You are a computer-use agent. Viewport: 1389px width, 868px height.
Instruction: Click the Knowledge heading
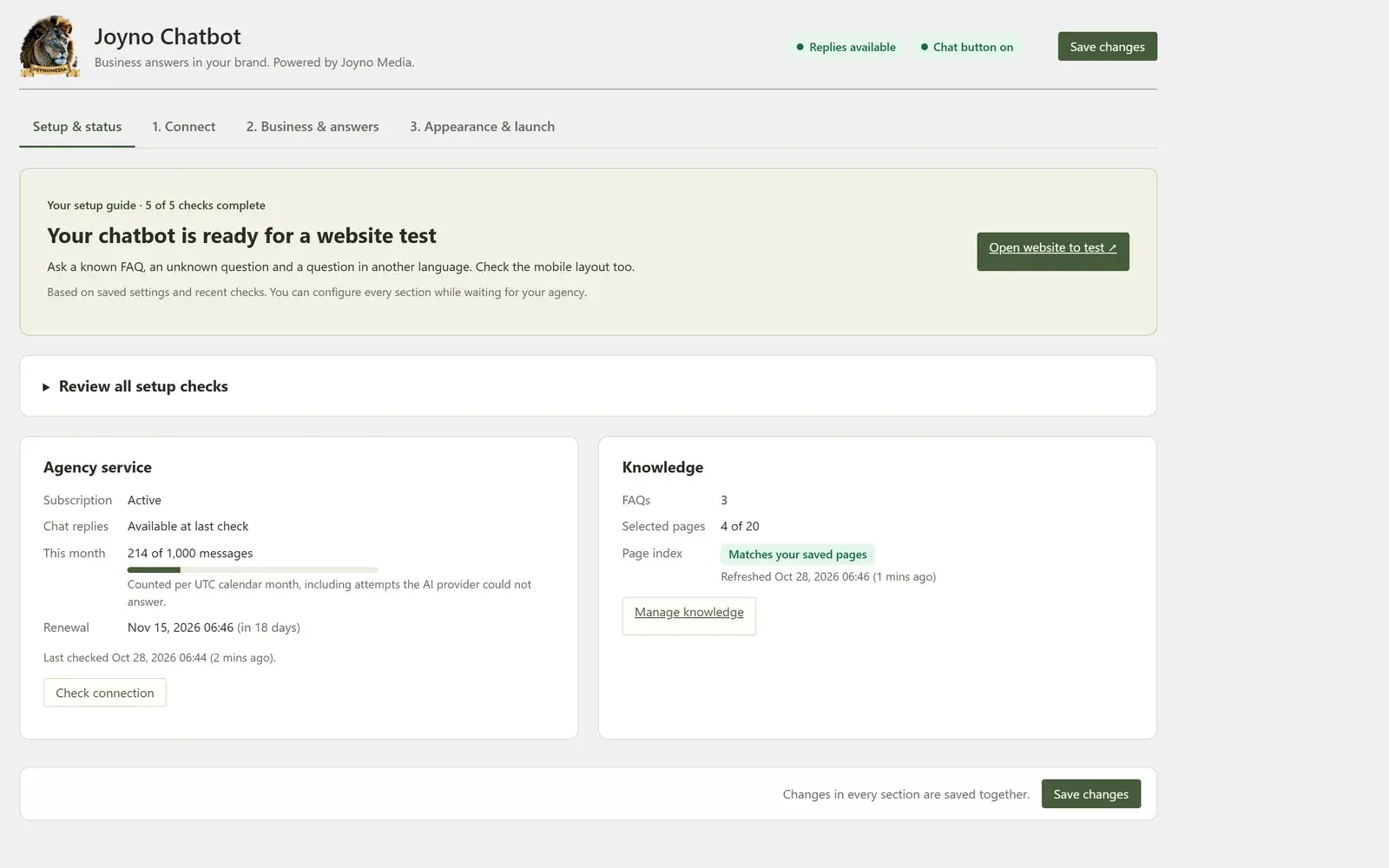point(662,467)
